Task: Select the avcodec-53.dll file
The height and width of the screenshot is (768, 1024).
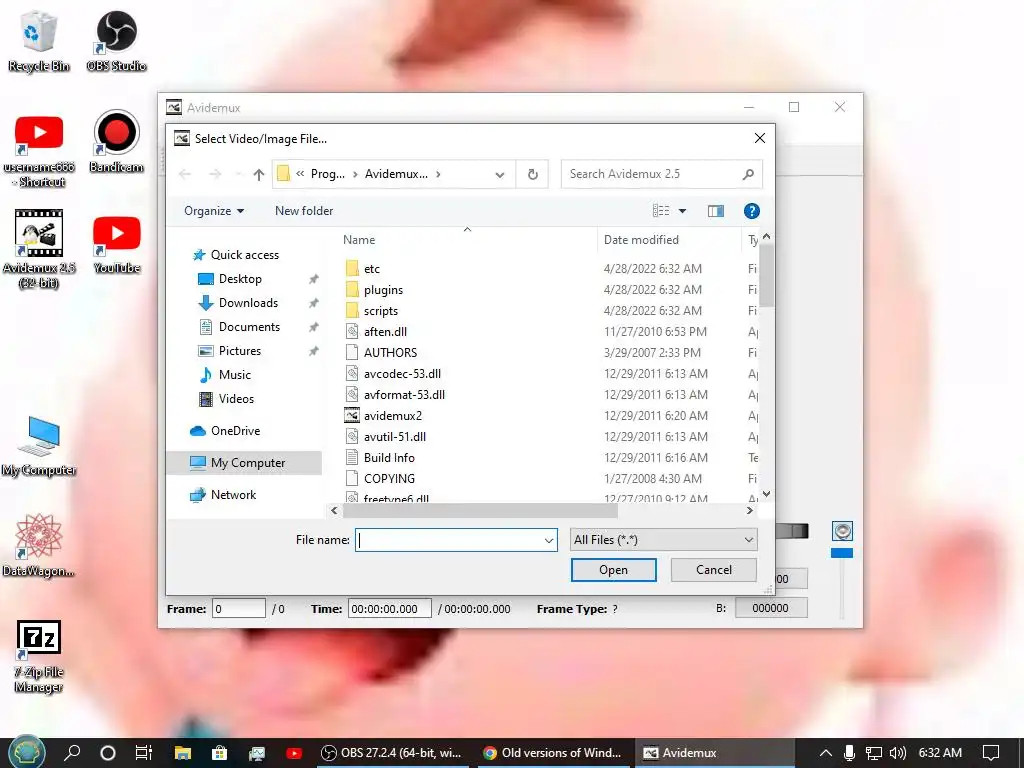Action: click(x=402, y=374)
